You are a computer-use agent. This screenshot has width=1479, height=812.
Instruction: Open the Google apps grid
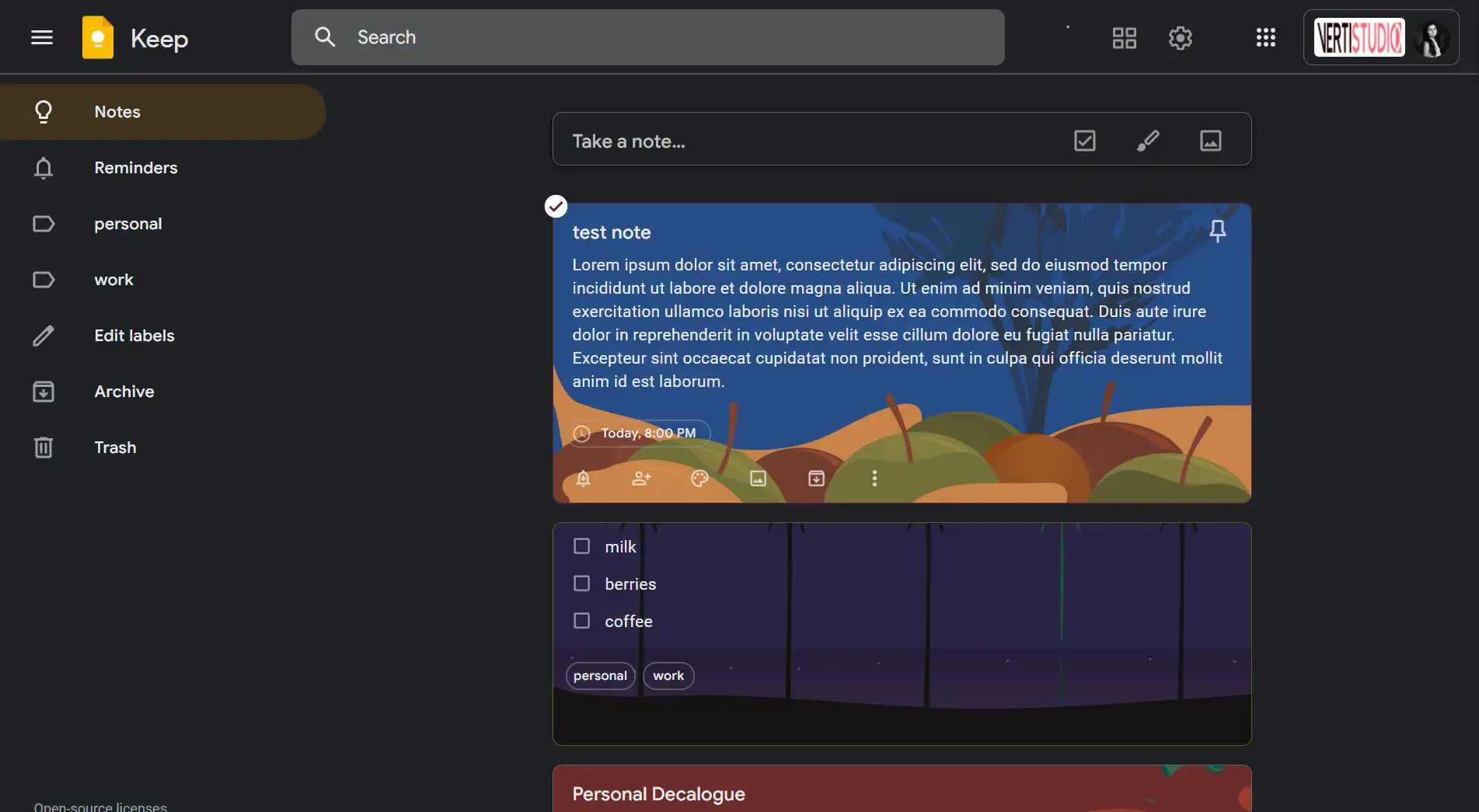click(x=1265, y=37)
